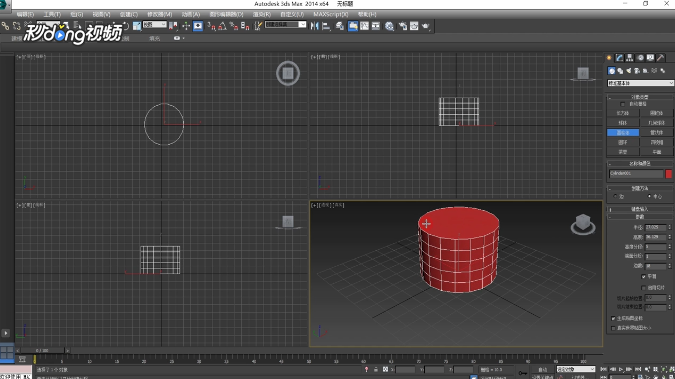Select the Shapes category icon
The height and width of the screenshot is (379, 675).
pos(620,71)
